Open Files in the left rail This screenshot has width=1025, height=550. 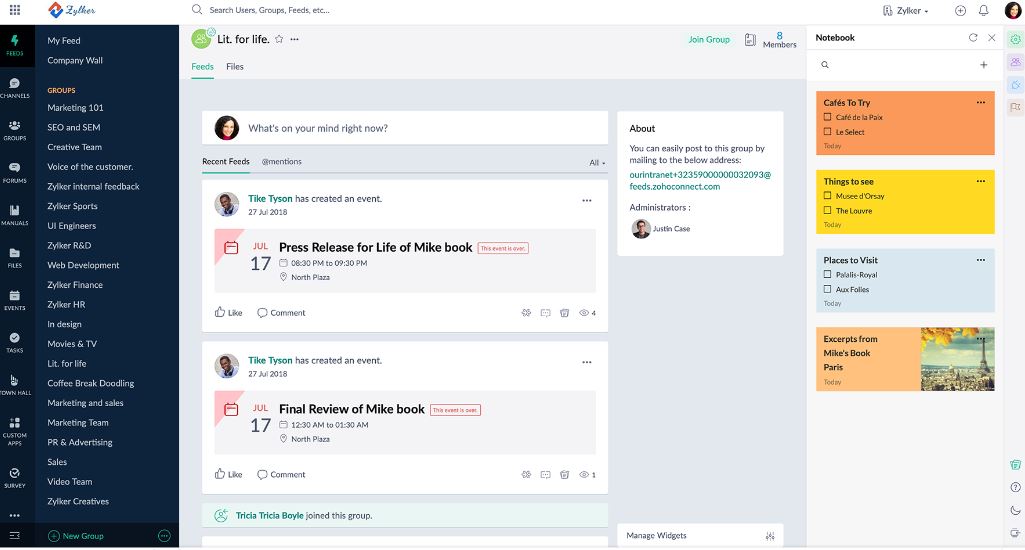(x=14, y=258)
